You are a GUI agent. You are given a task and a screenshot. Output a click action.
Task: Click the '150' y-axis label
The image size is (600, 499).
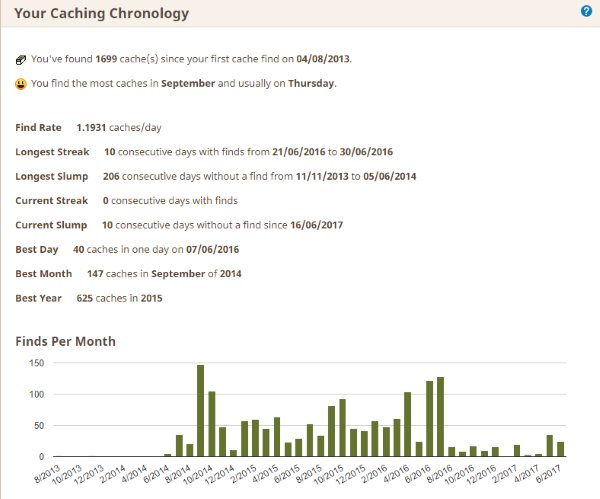click(37, 363)
